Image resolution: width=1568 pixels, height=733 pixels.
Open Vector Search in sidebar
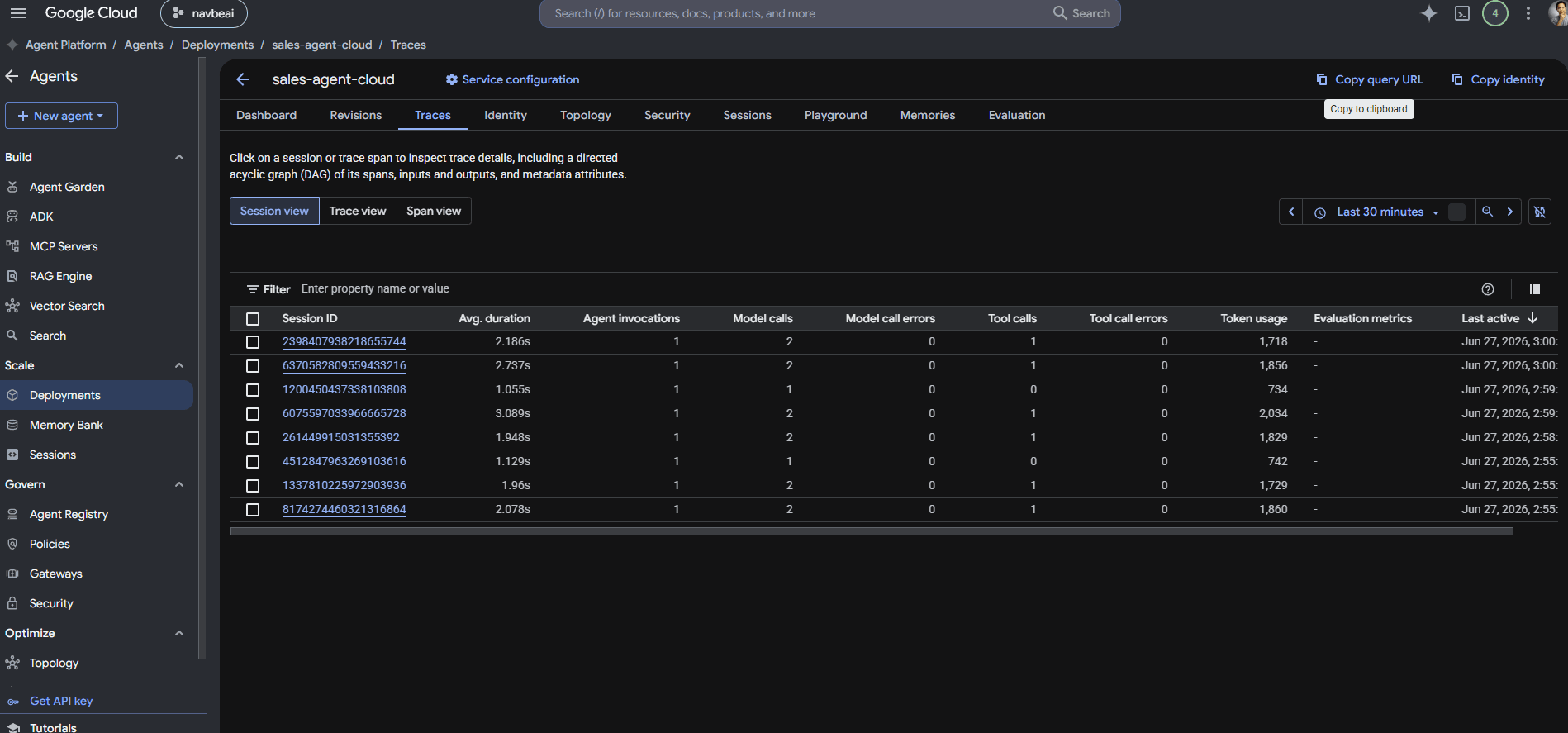[x=67, y=306]
